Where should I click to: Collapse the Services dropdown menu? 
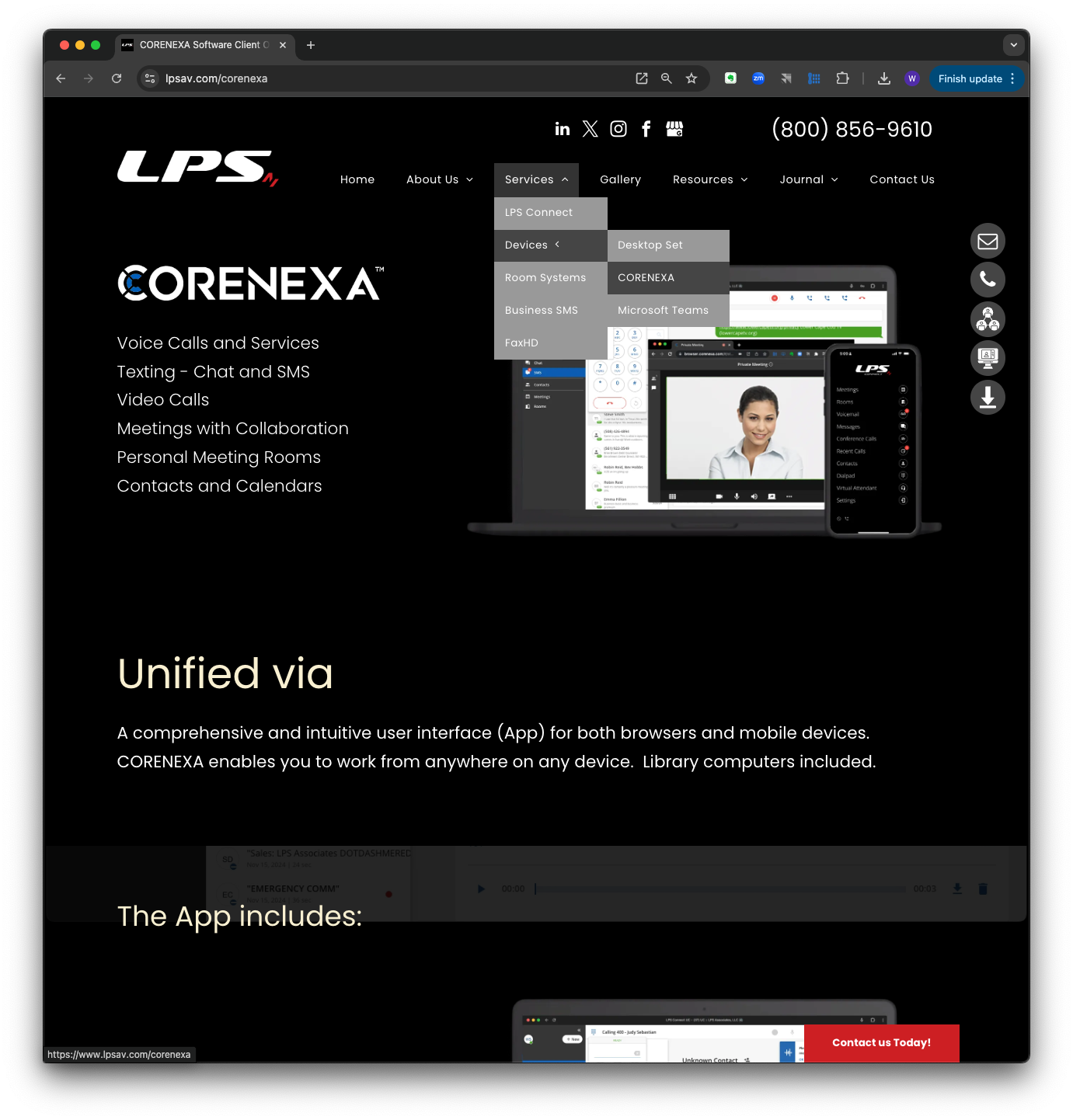click(535, 179)
